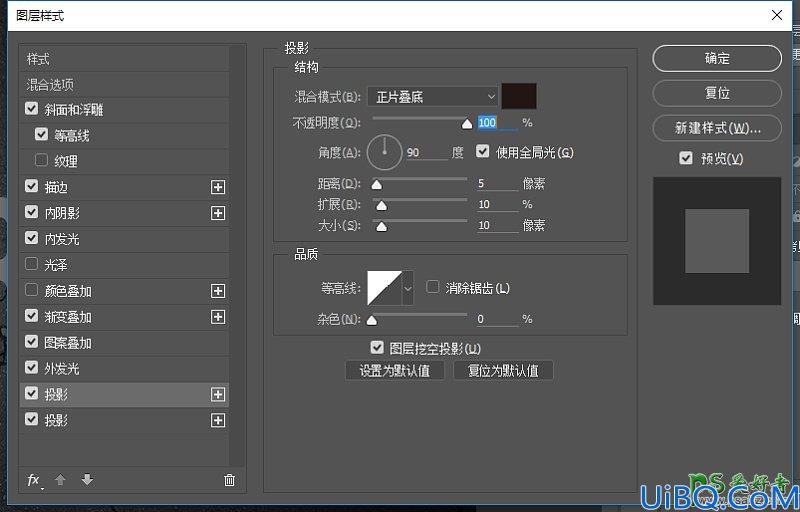The image size is (800, 512).
Task: Toggle the 渐变叠加 checkbox
Action: point(32,316)
